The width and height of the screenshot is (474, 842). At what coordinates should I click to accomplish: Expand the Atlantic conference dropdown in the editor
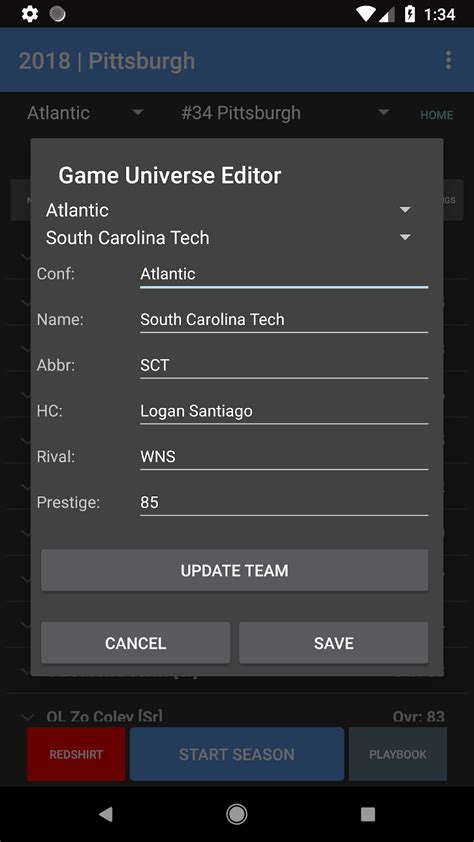(229, 210)
